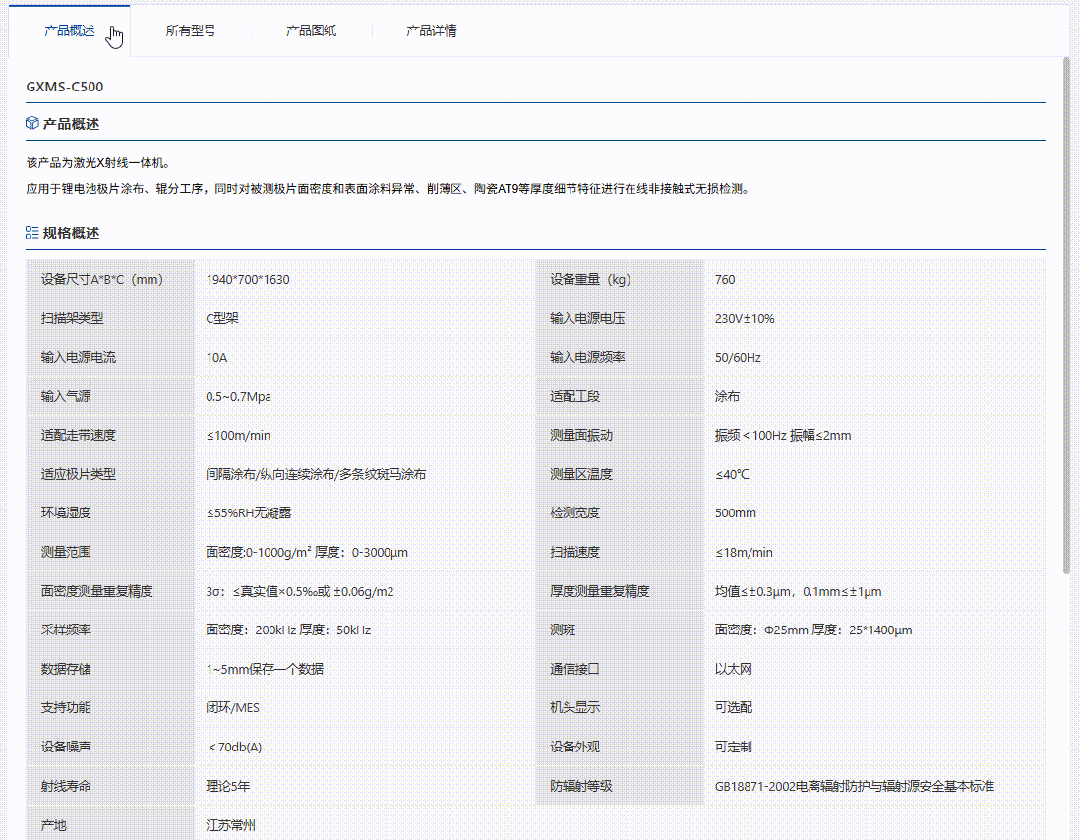Viewport: 1080px width, 840px height.
Task: Select the voltage value 230V±10%
Action: (x=745, y=319)
